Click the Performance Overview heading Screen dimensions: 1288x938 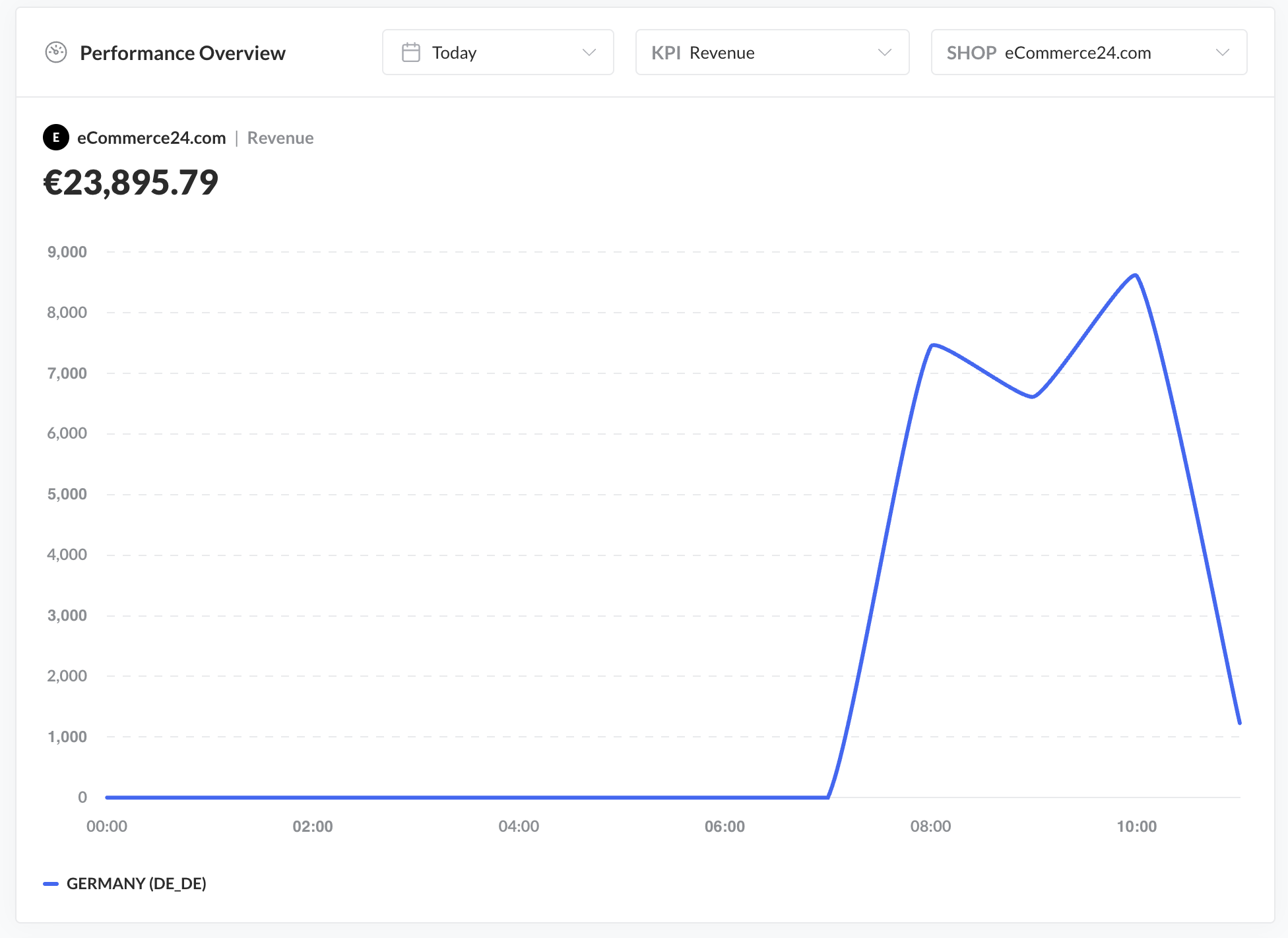(183, 53)
